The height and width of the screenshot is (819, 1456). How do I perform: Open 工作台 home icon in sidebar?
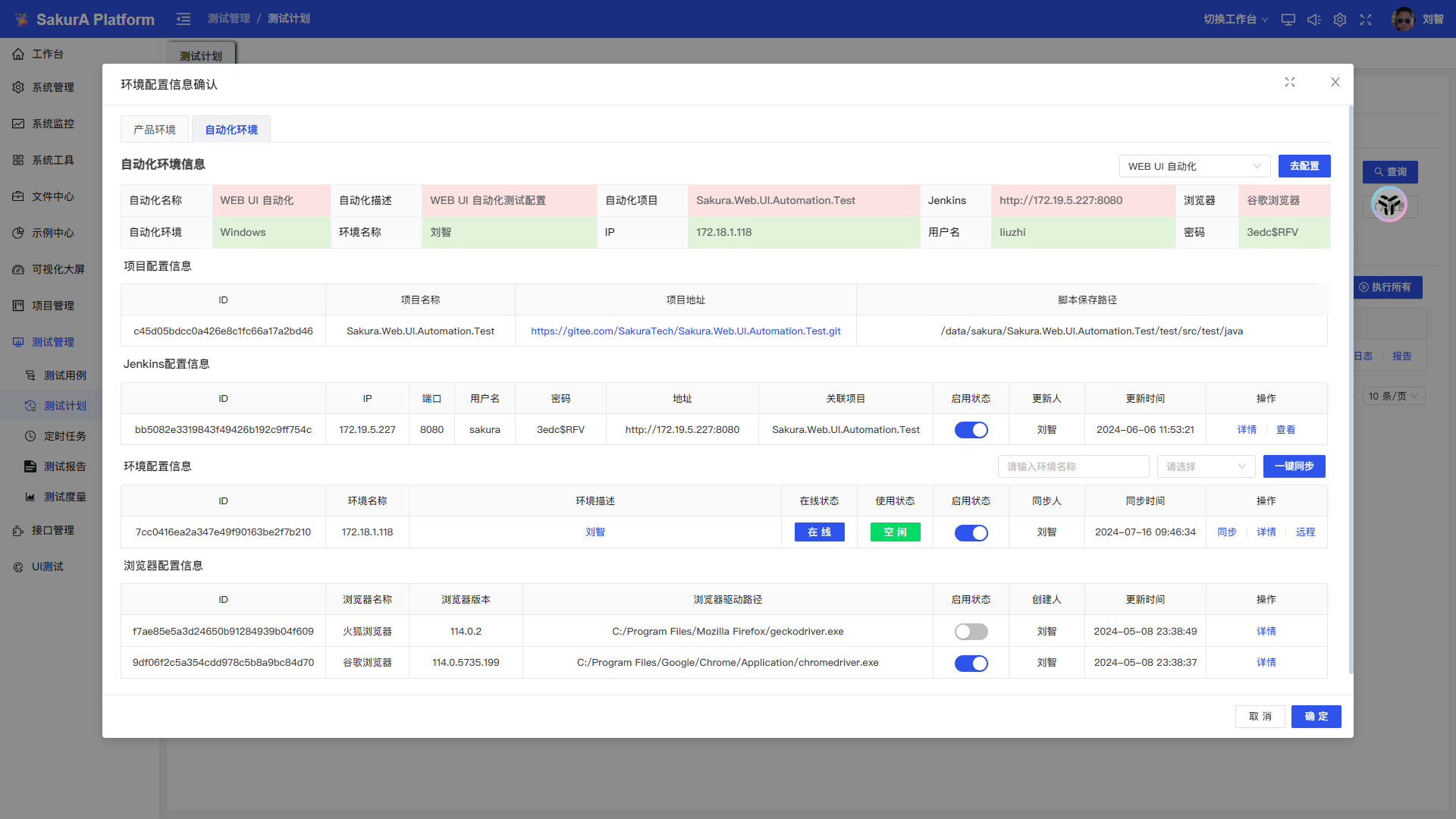(18, 54)
